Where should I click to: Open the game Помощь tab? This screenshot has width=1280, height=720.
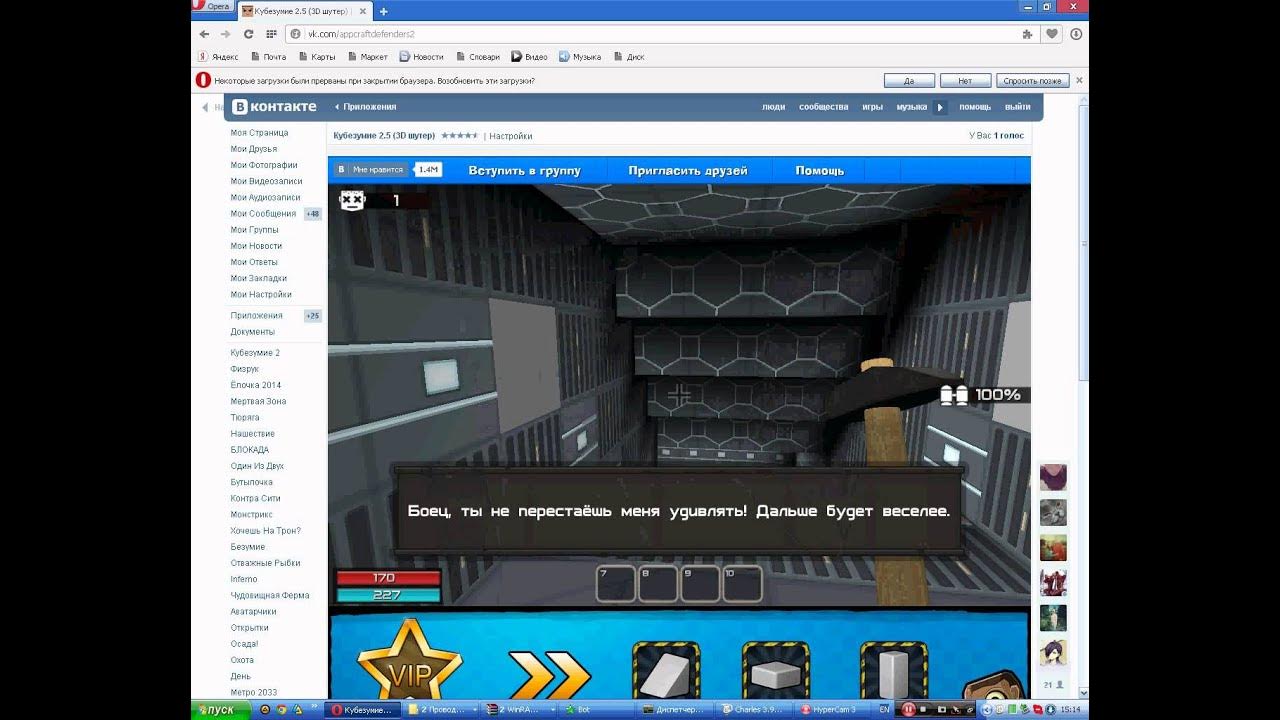[x=820, y=170]
